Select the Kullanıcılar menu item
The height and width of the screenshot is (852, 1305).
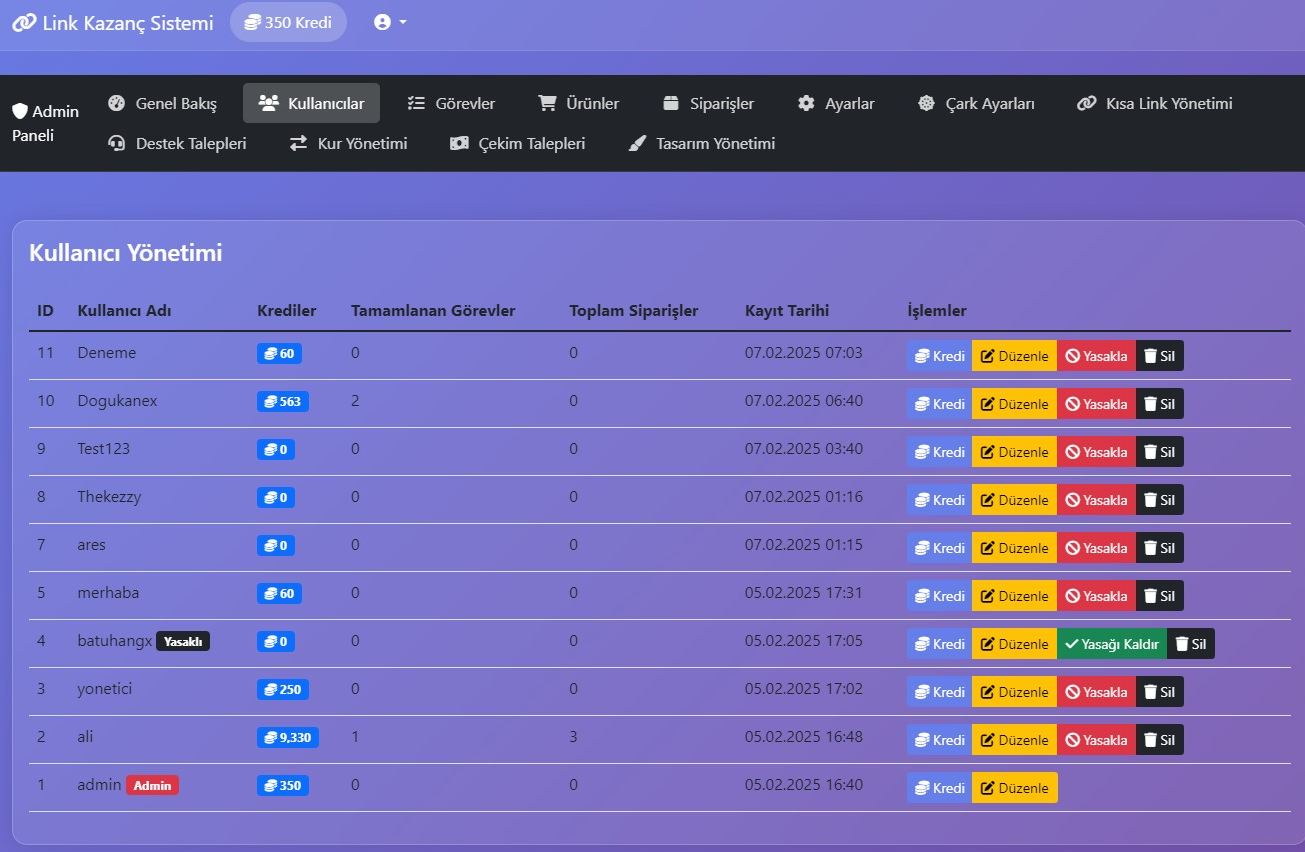click(x=311, y=103)
